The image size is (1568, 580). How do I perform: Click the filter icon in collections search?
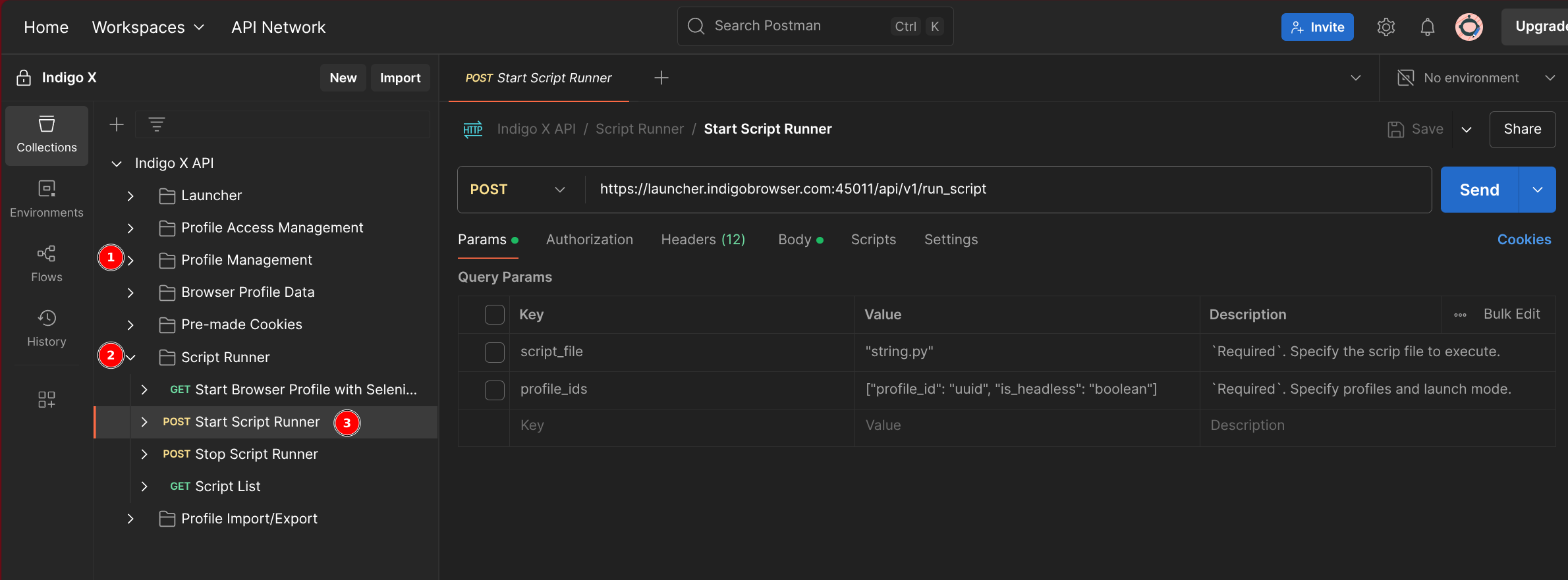157,124
